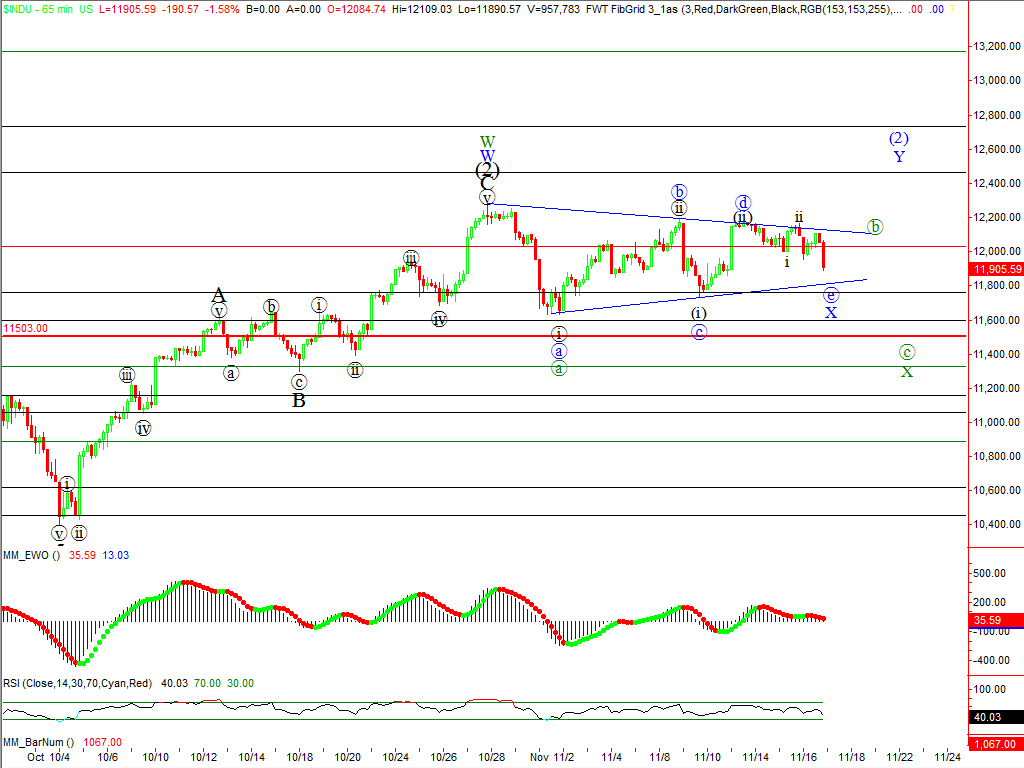The height and width of the screenshot is (768, 1024).
Task: Select the green X wave label
Action: pyautogui.click(x=906, y=372)
